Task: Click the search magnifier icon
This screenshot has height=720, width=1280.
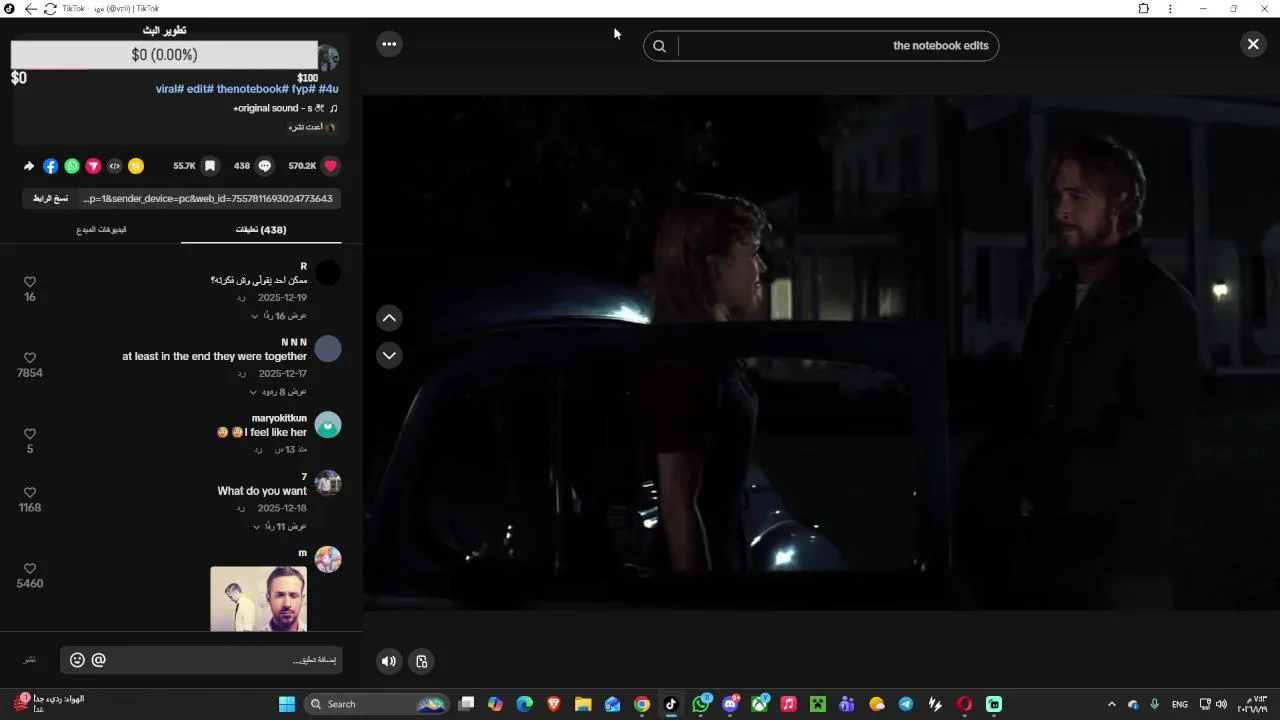Action: 659,46
